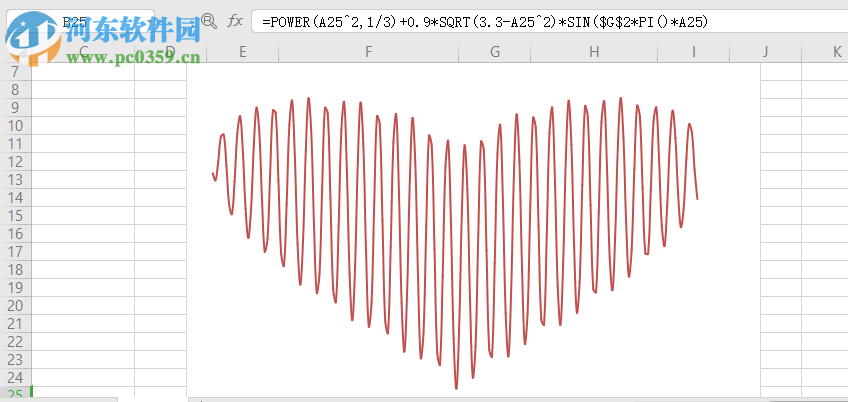This screenshot has height=402, width=848.
Task: Select column E header
Action: [x=242, y=52]
